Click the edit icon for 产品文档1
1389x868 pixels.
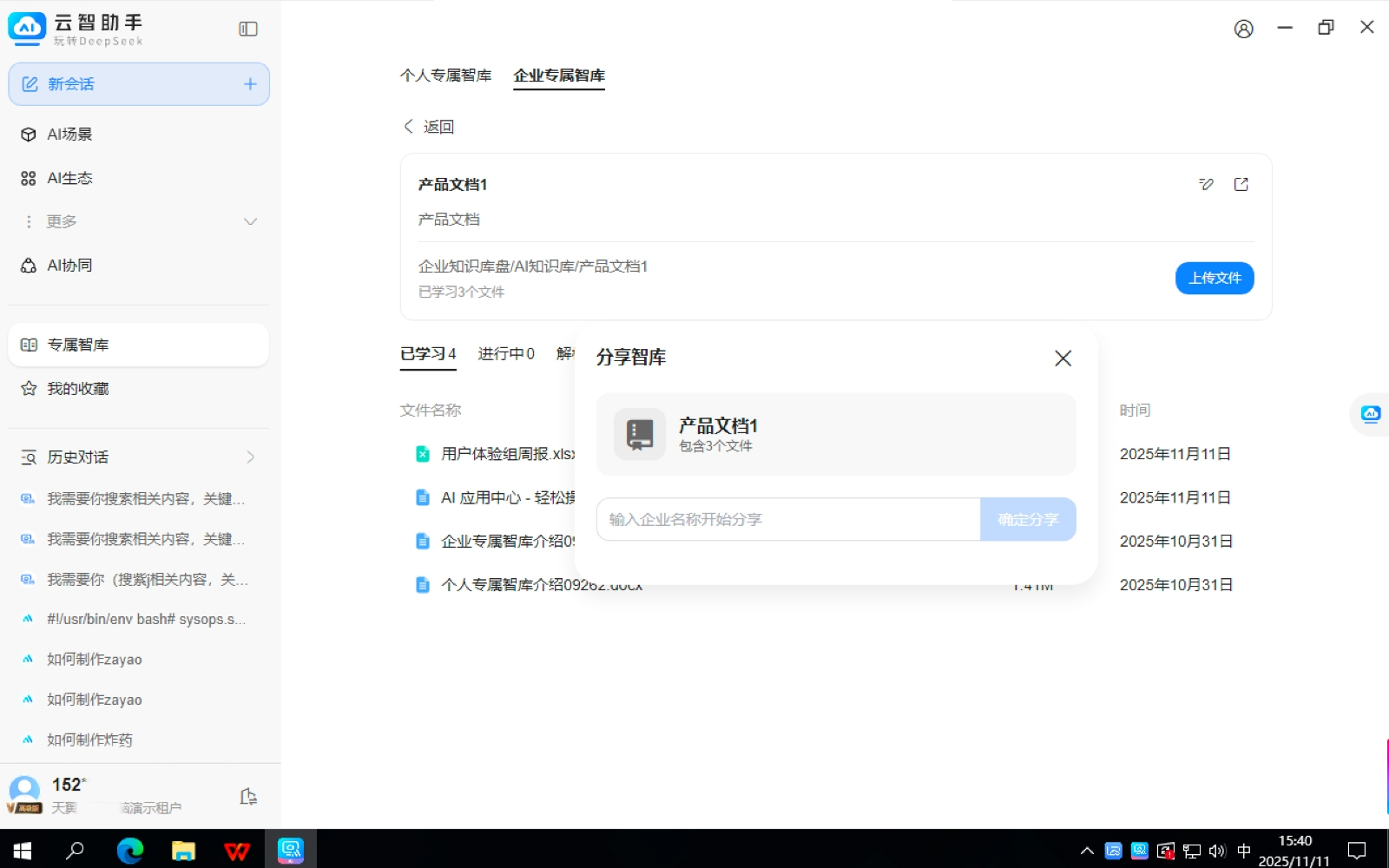[1206, 184]
